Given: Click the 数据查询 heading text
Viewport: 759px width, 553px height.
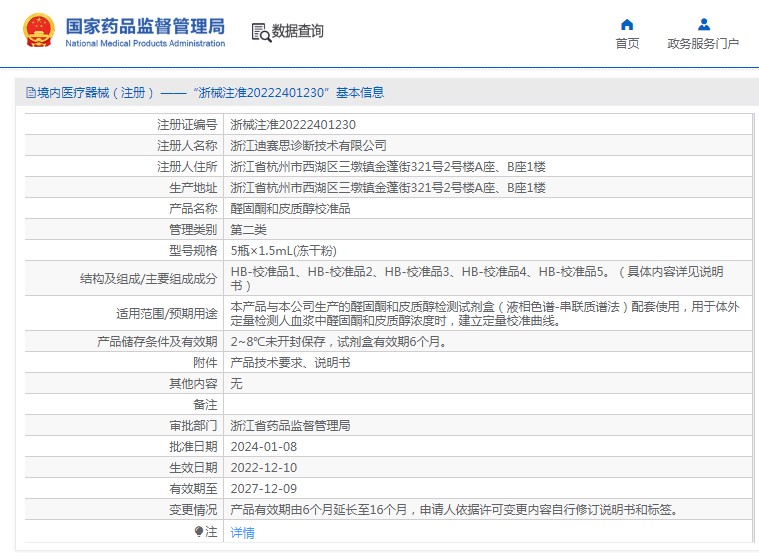Looking at the screenshot, I should coord(297,31).
